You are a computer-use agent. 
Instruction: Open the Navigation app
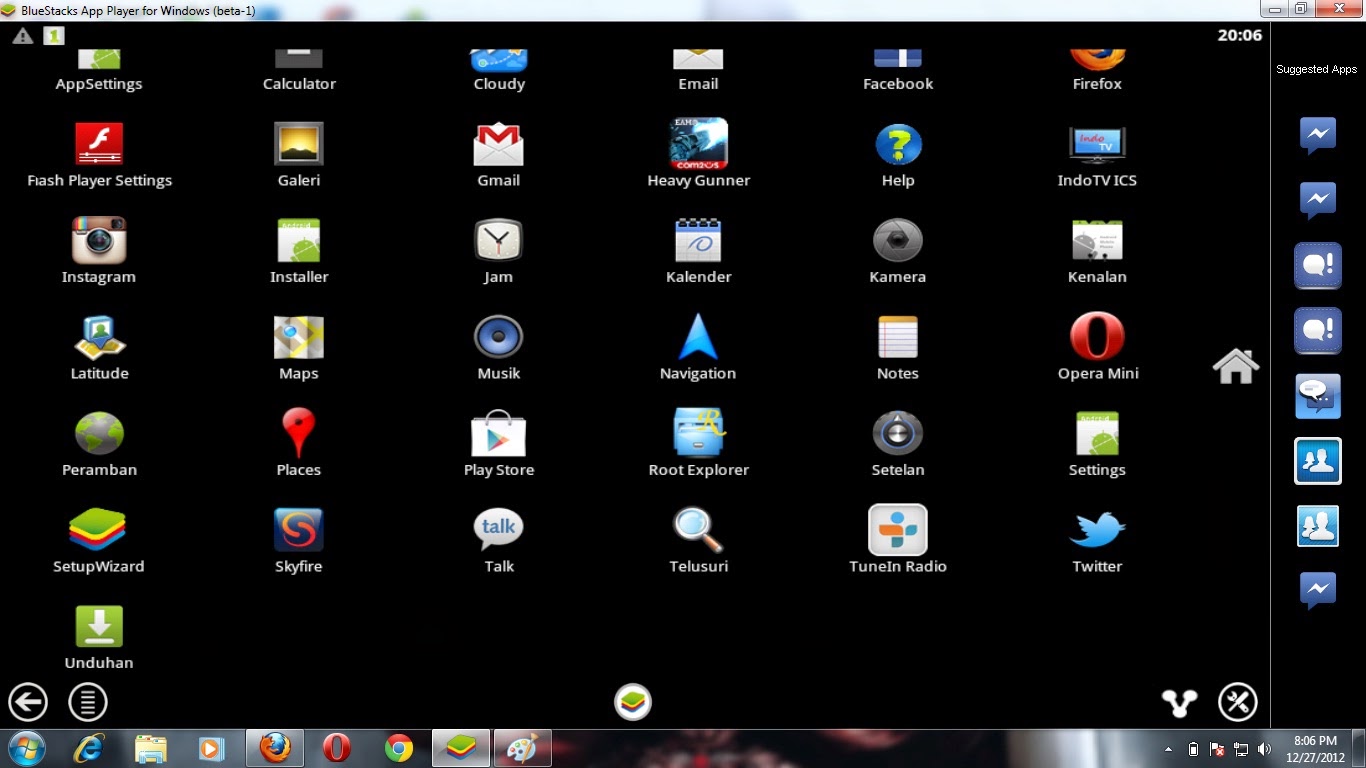pos(698,337)
